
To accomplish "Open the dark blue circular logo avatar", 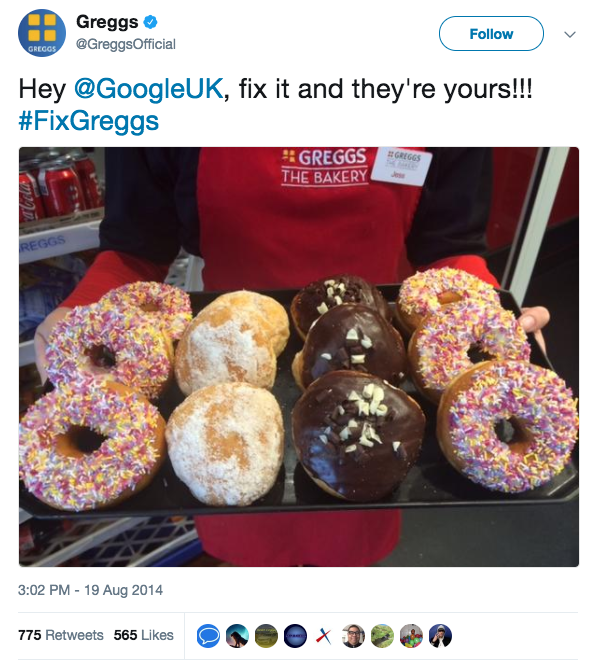I will (295, 635).
